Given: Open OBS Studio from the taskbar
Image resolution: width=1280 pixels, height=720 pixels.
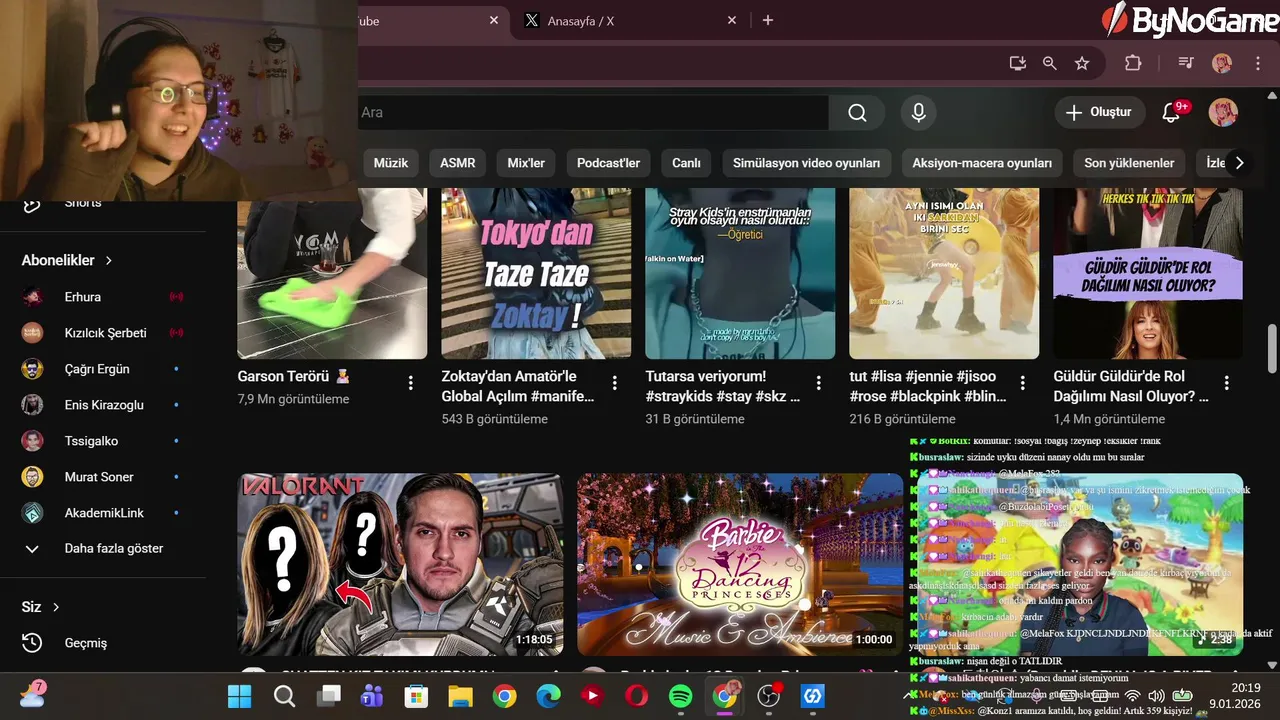Looking at the screenshot, I should 768,696.
